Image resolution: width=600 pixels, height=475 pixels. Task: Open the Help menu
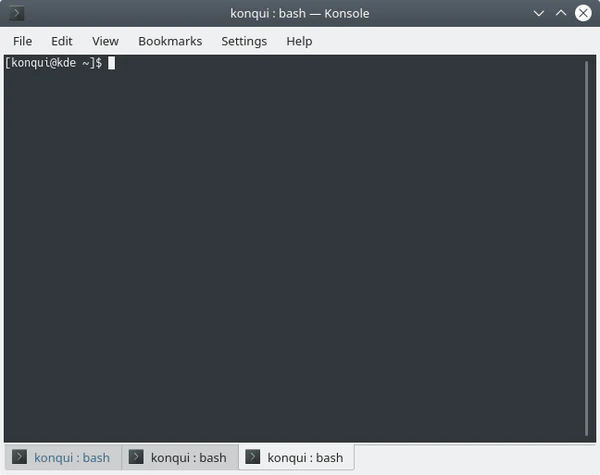point(299,41)
